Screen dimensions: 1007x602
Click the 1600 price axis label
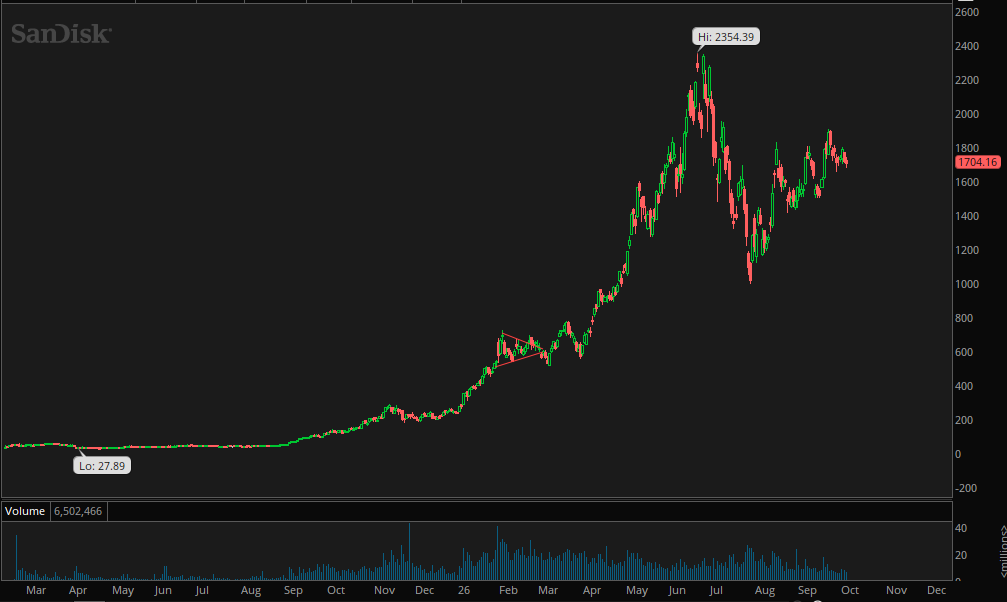[967, 182]
